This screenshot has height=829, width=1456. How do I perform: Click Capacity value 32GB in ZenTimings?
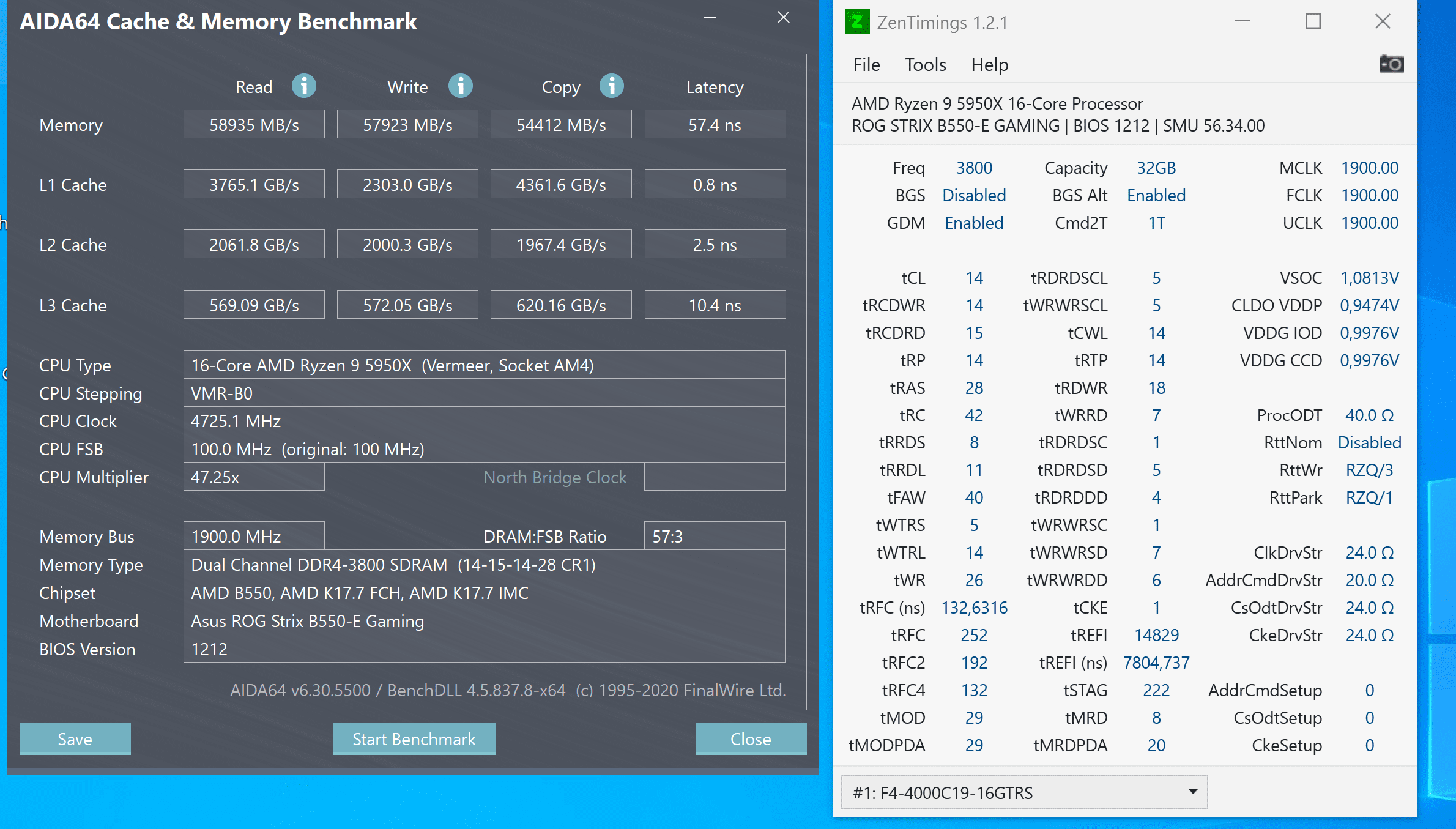tap(1156, 168)
